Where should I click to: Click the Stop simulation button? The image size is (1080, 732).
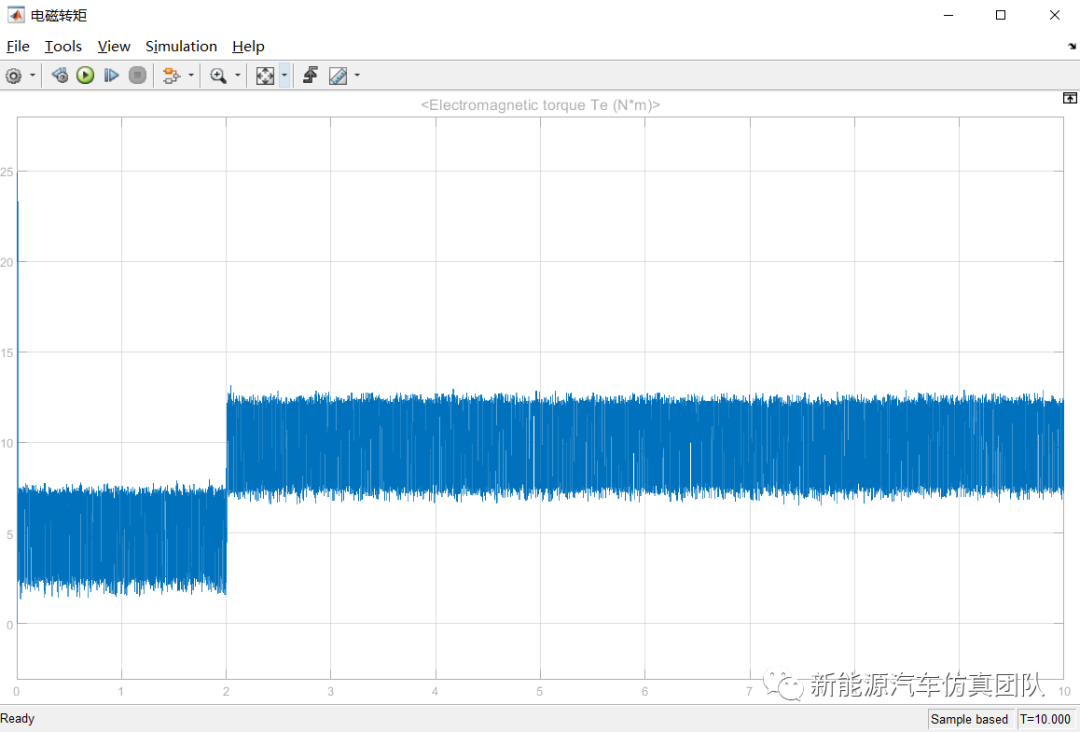pos(138,76)
